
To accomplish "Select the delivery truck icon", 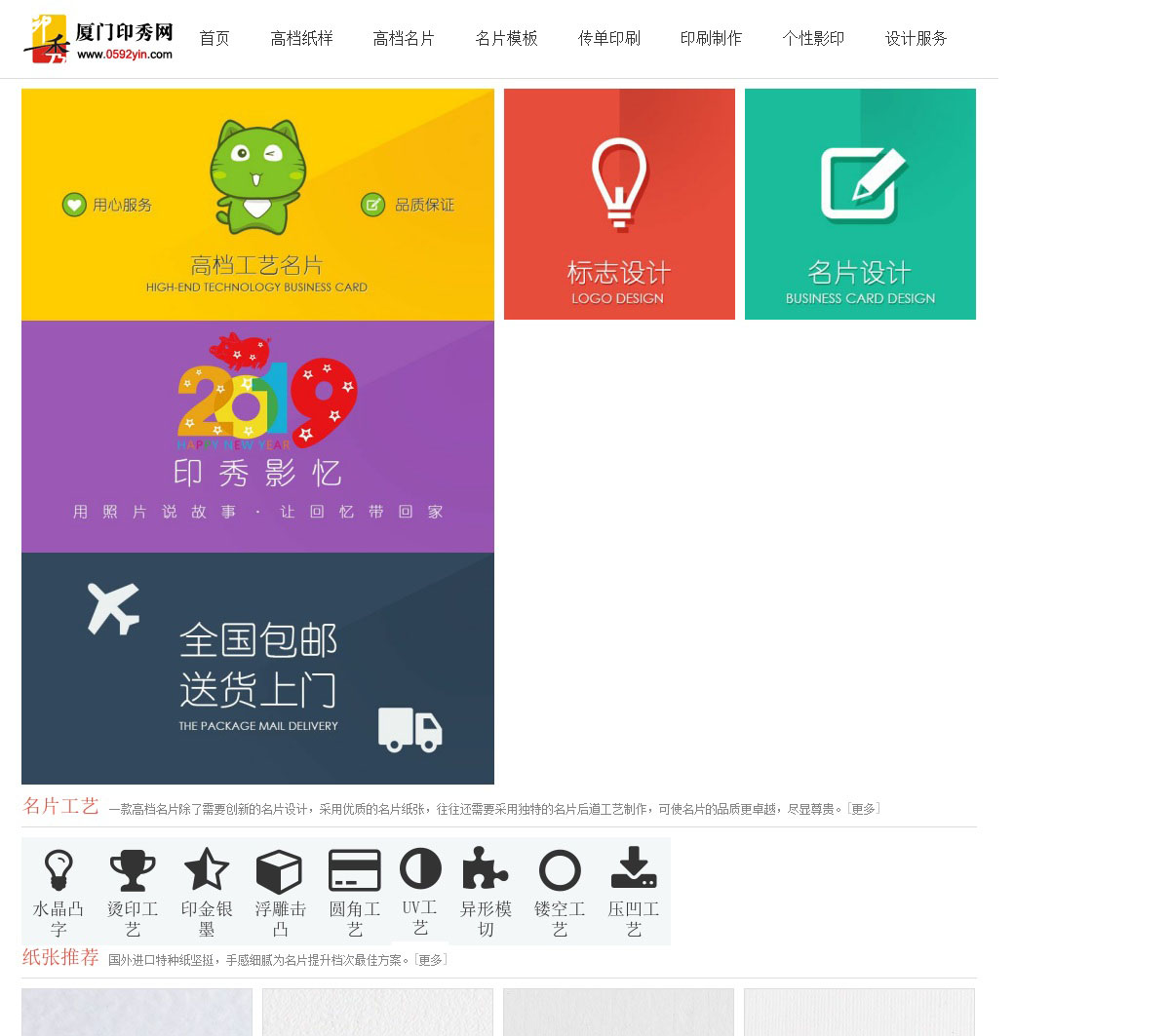I will coord(410,730).
